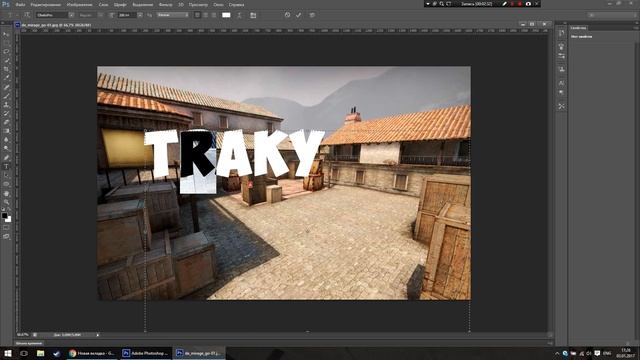Image resolution: width=640 pixels, height=360 pixels.
Task: Select the Move tool
Action: [6, 34]
